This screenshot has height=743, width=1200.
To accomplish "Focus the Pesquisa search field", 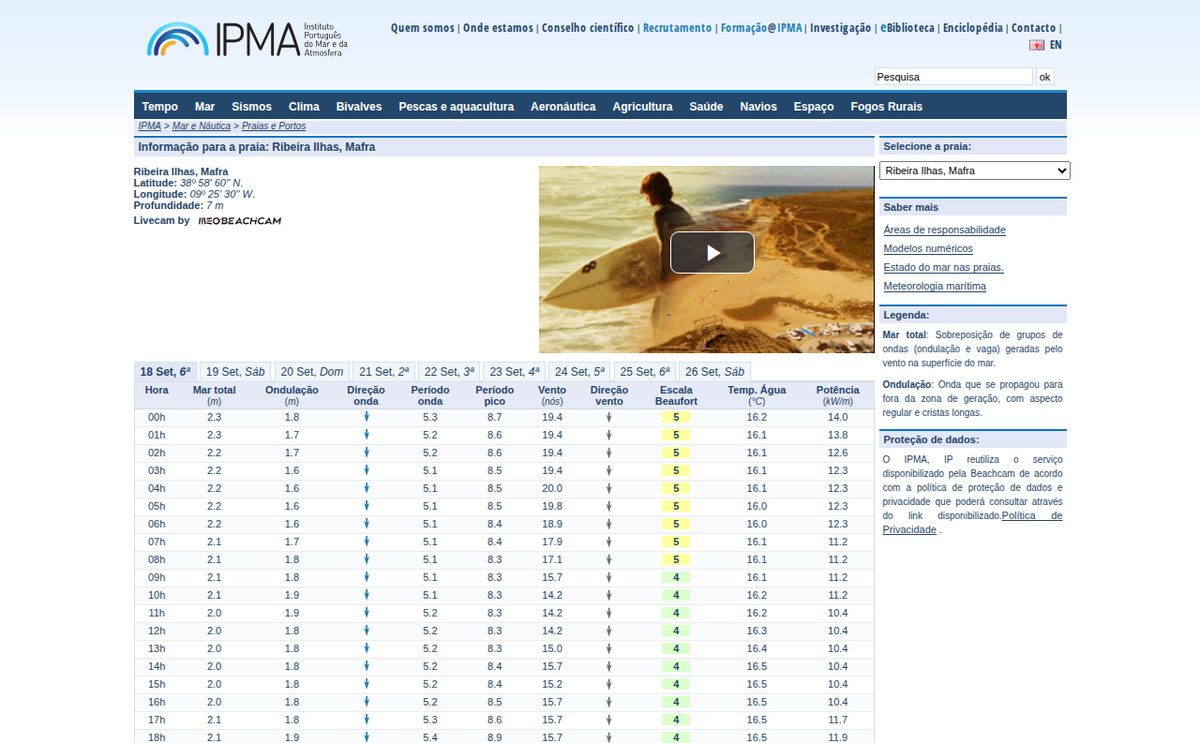I will 953,77.
